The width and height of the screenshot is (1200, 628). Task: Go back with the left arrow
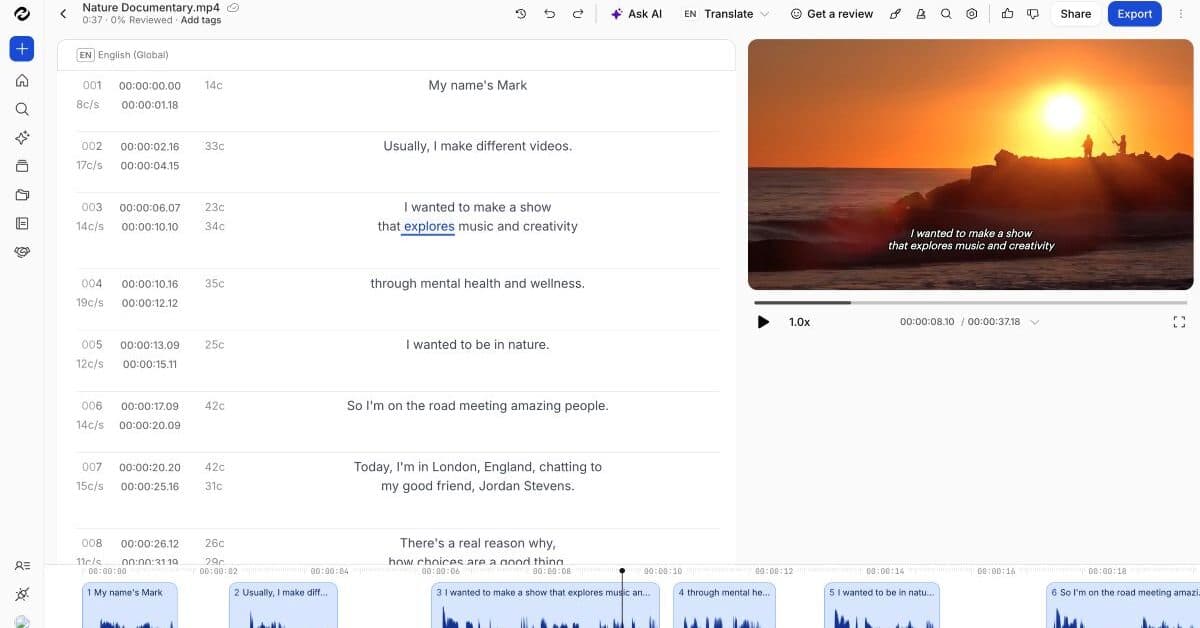[x=64, y=14]
